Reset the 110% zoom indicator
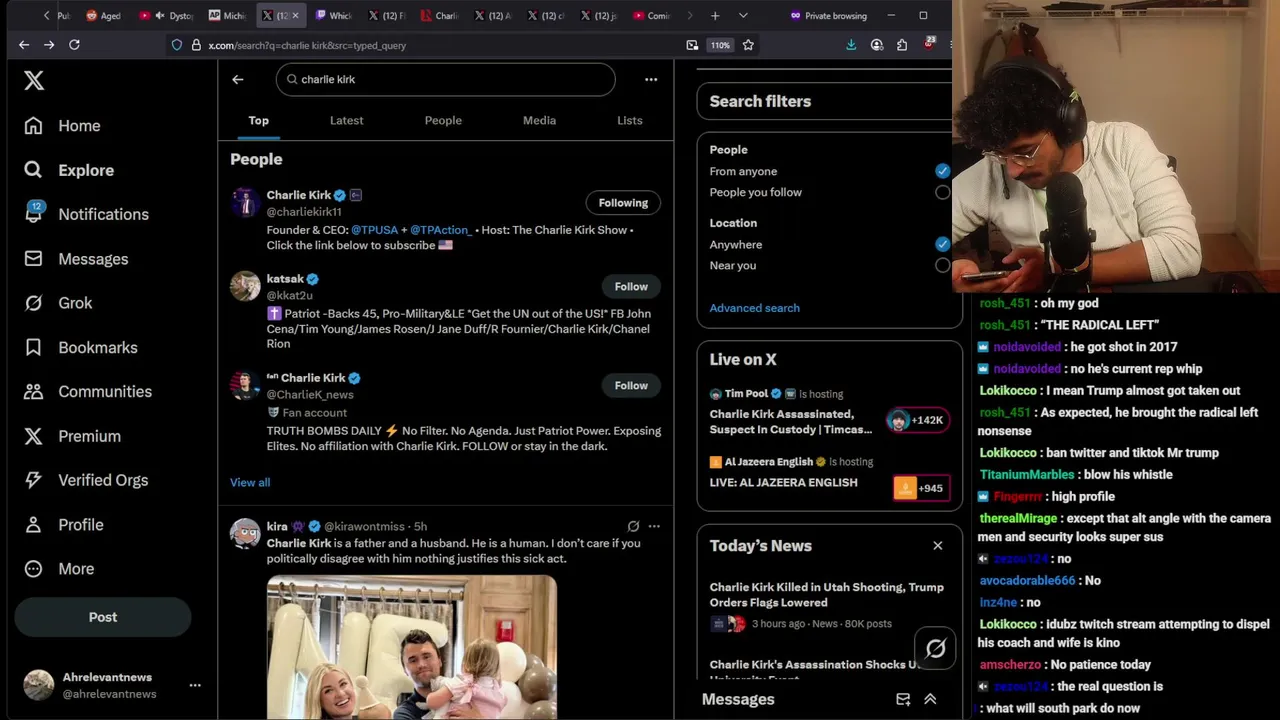 pos(720,45)
